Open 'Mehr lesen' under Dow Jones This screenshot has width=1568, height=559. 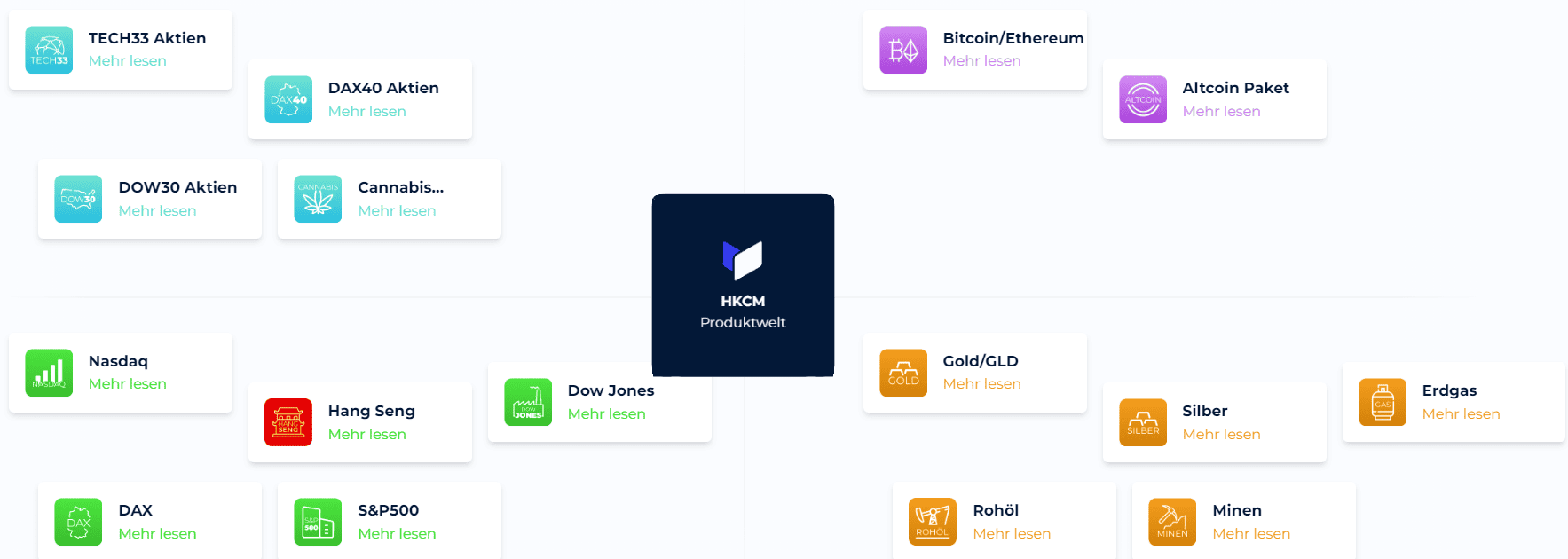pos(606,414)
